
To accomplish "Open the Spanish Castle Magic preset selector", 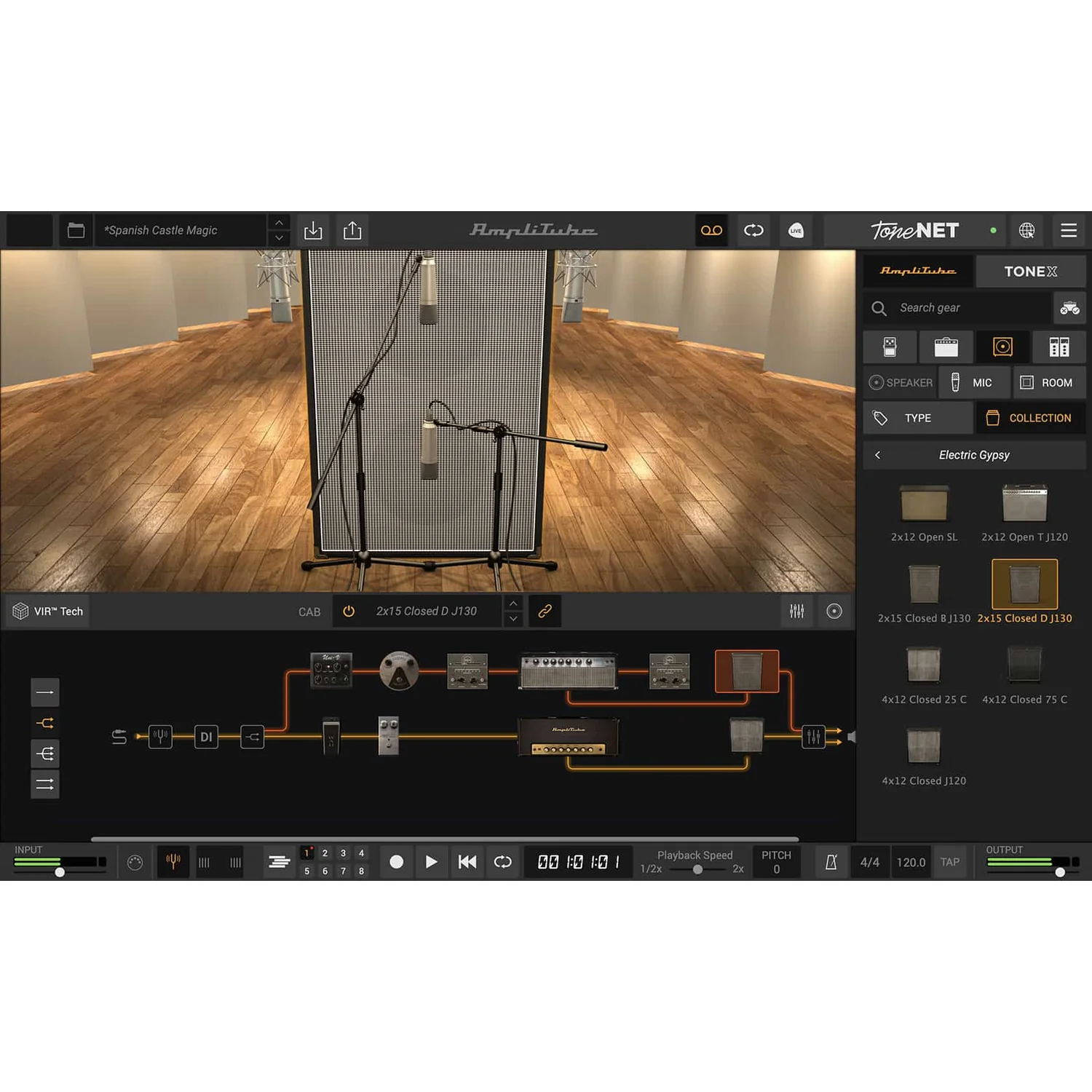I will click(181, 231).
